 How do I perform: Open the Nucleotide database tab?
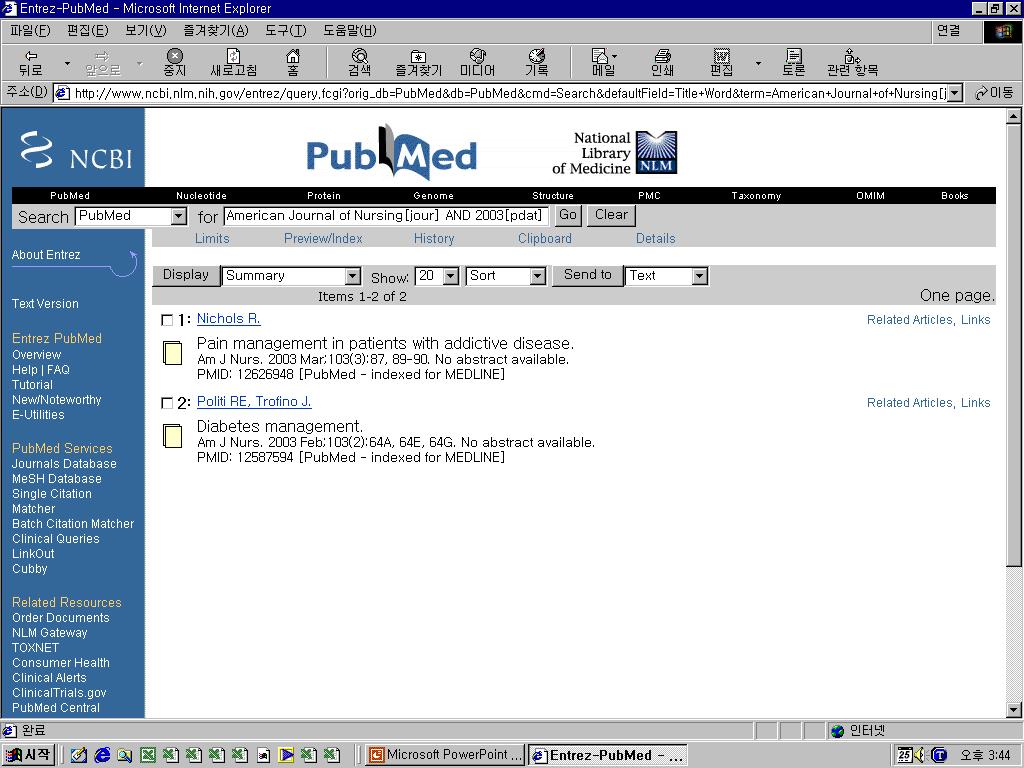point(201,195)
